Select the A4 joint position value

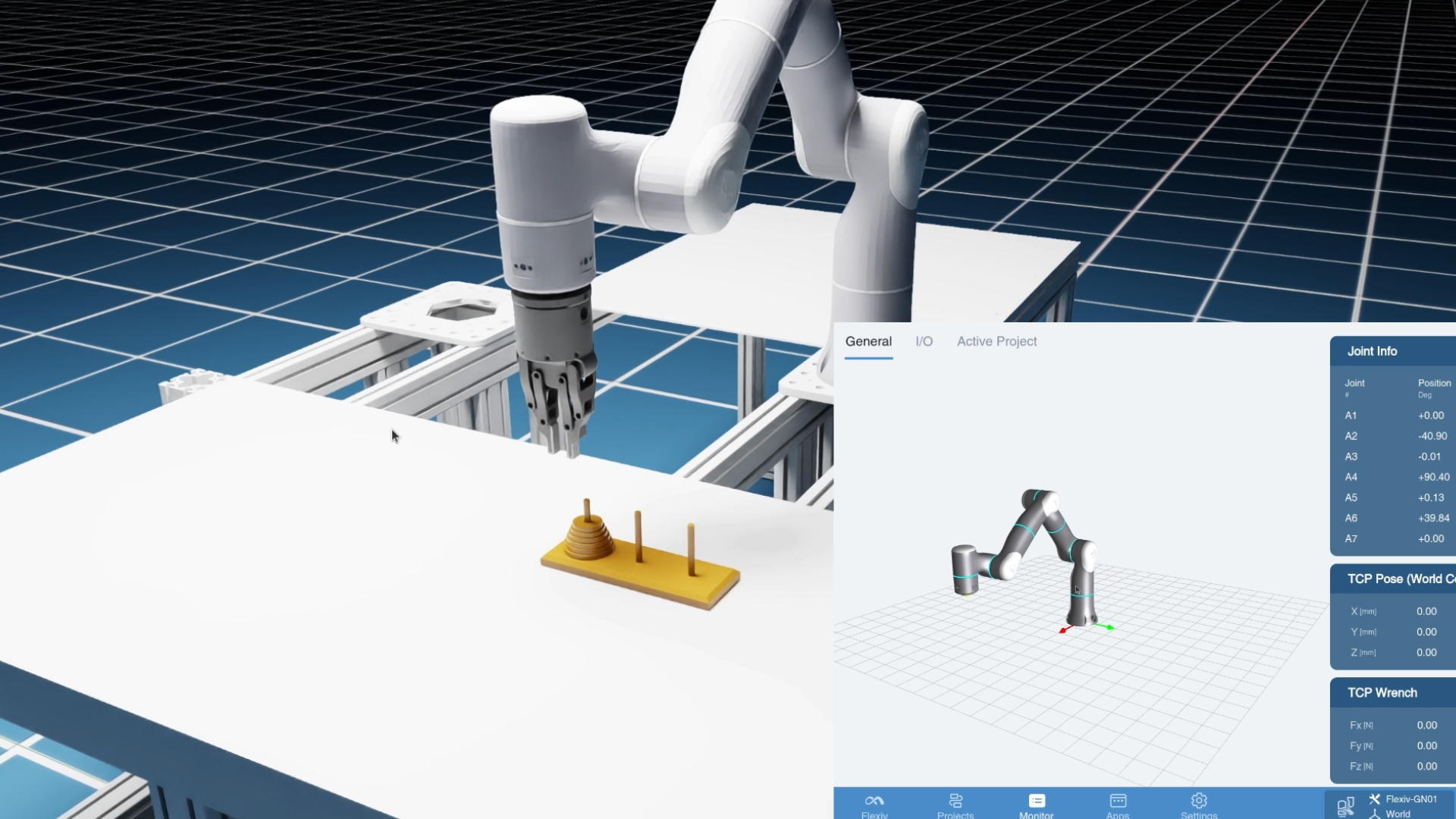(x=1433, y=477)
